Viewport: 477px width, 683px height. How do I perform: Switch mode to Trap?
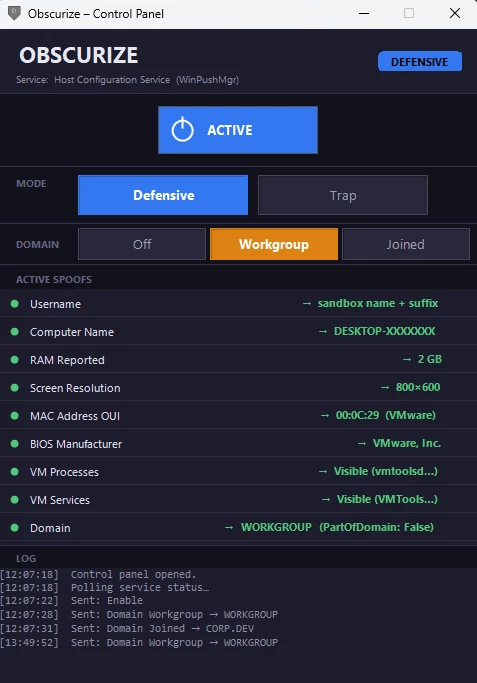[x=343, y=195]
